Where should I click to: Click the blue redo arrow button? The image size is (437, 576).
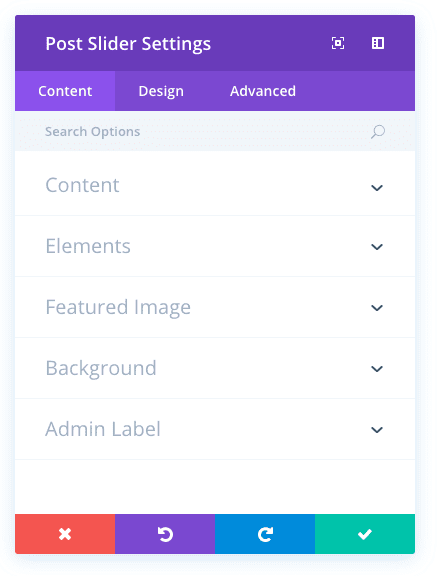265,534
